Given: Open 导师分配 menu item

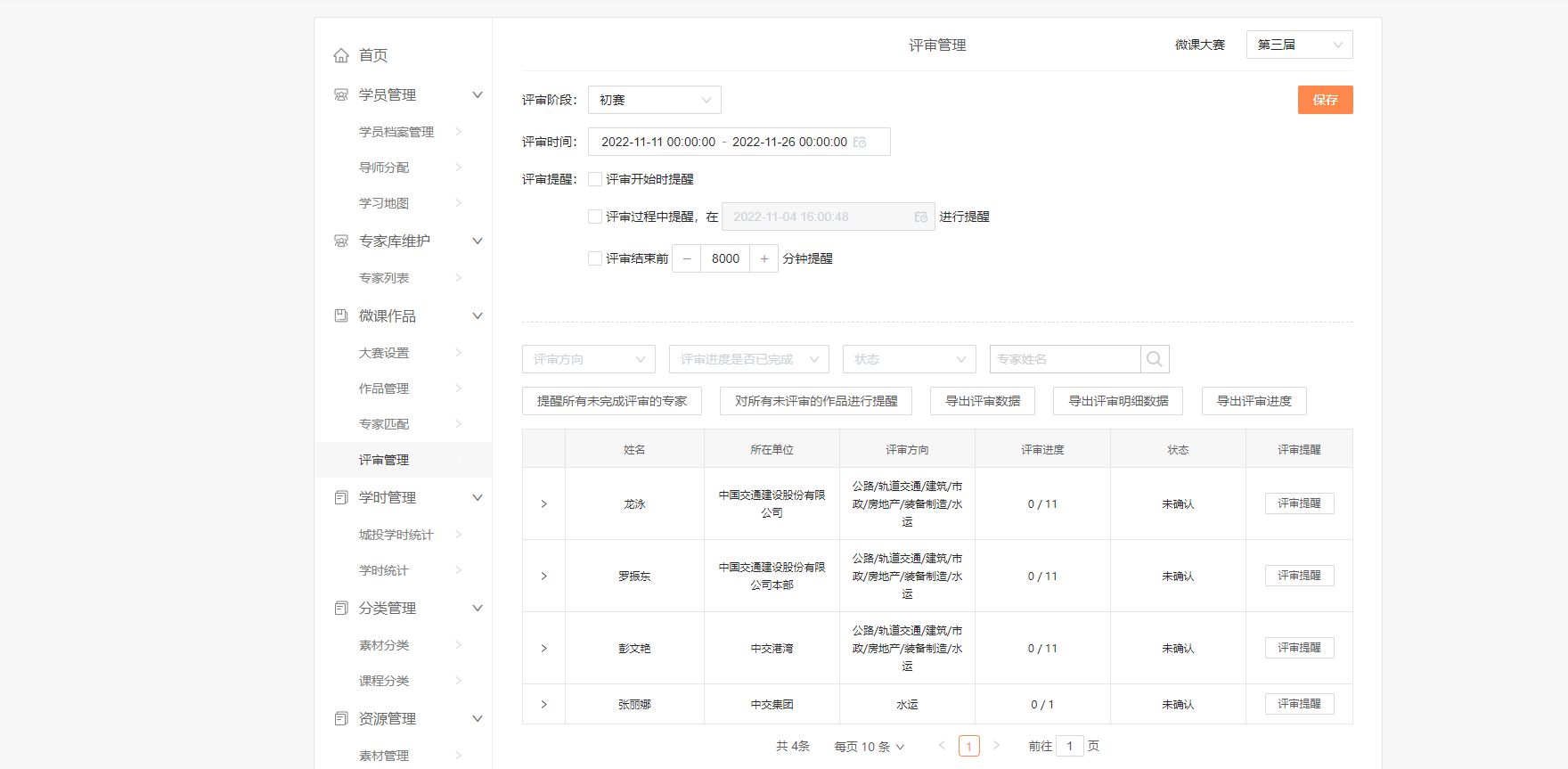Looking at the screenshot, I should pos(403,168).
